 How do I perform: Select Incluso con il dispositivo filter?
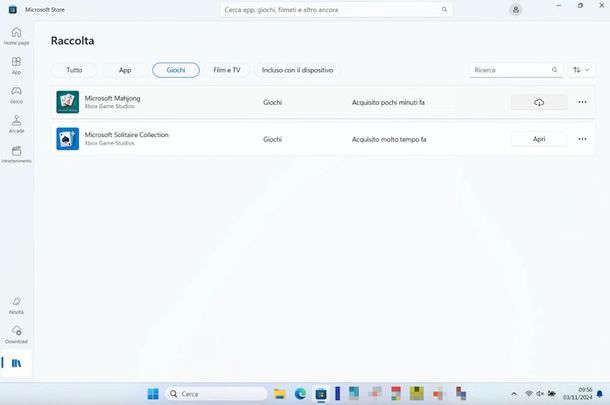(297, 70)
